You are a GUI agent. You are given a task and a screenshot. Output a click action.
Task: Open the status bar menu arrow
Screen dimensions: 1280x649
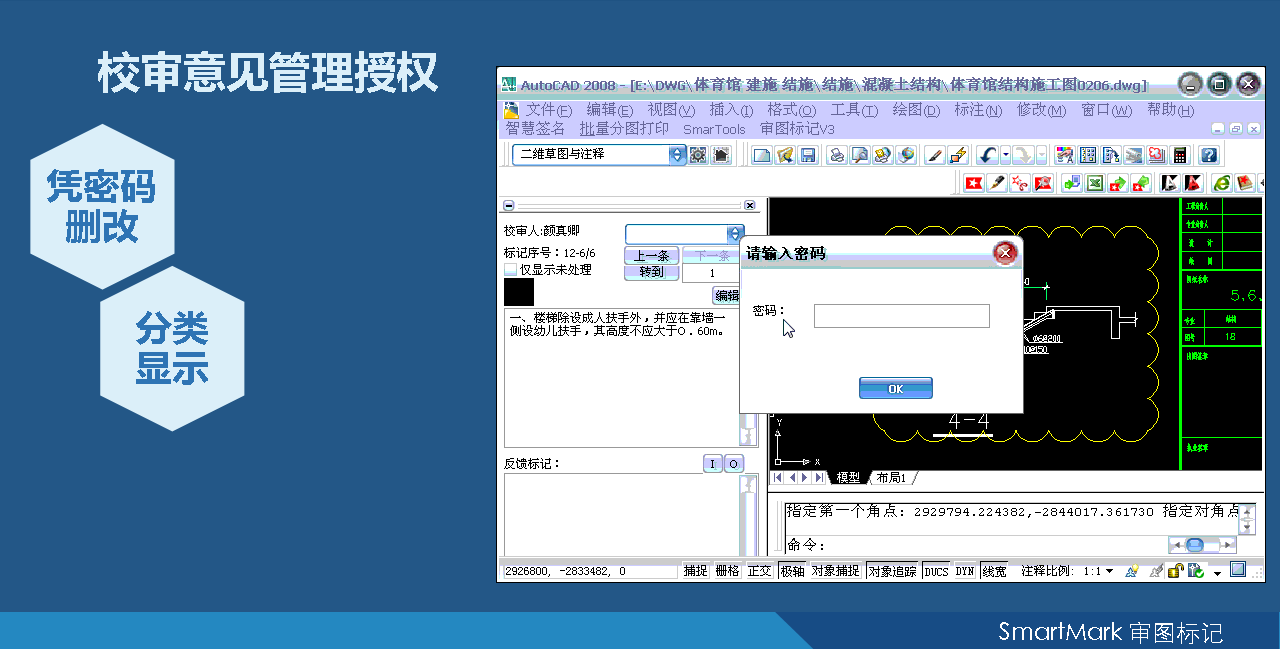[1217, 574]
